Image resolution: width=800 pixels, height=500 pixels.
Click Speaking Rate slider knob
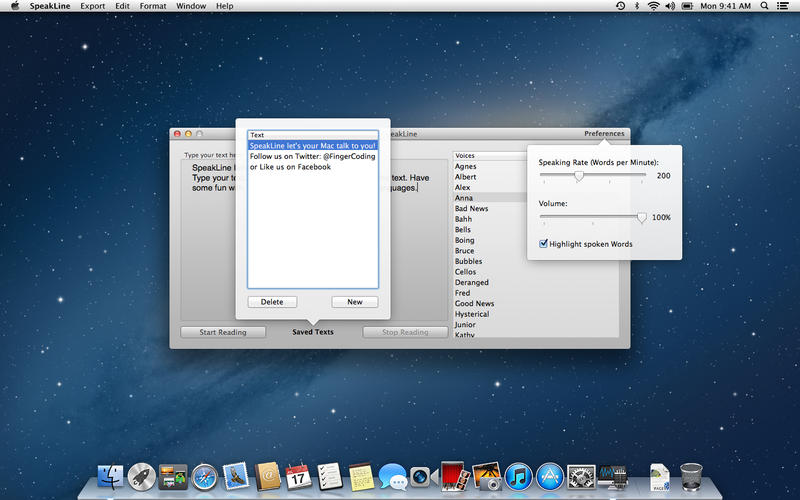click(x=579, y=176)
